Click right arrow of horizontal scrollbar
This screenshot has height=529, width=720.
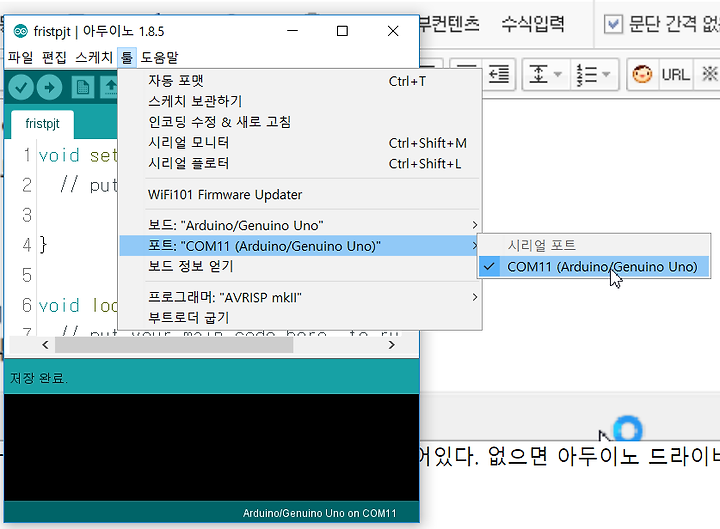pos(391,345)
